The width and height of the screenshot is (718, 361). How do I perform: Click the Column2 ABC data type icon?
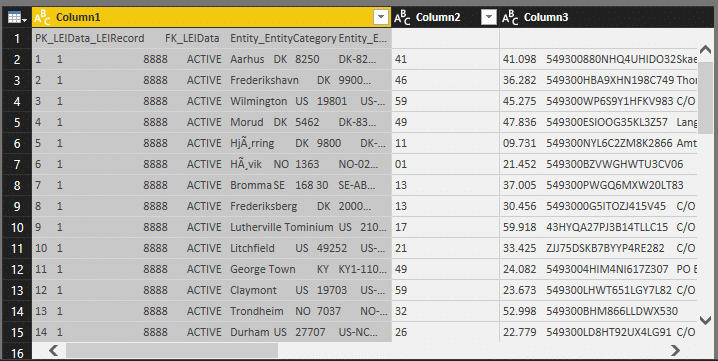pyautogui.click(x=402, y=17)
